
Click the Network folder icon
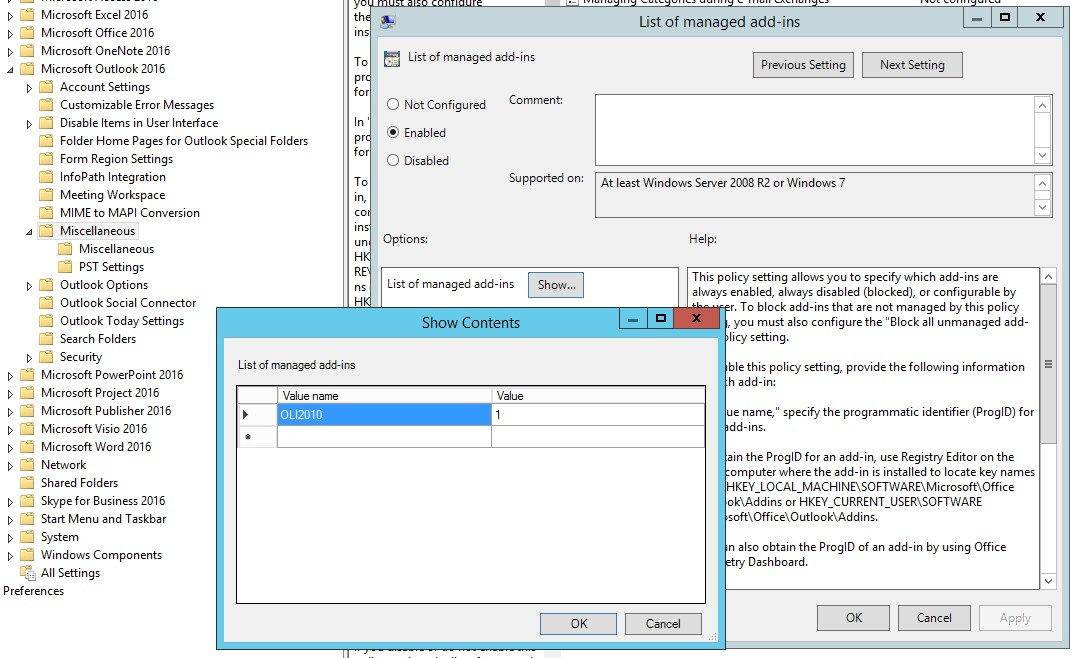point(28,464)
